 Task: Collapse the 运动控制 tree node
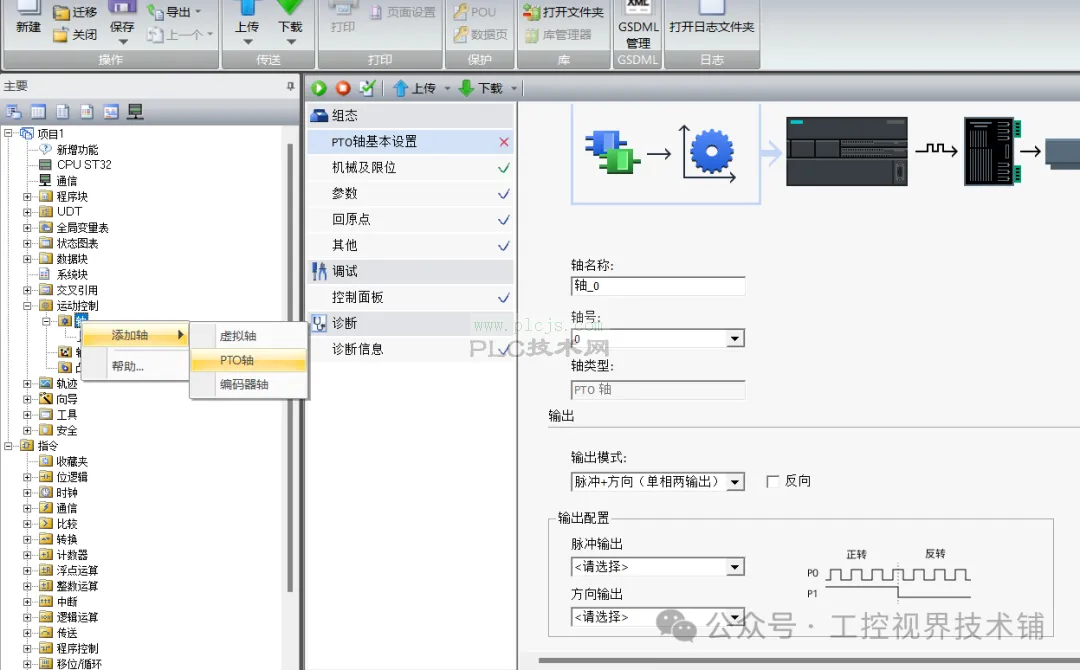tap(28, 306)
